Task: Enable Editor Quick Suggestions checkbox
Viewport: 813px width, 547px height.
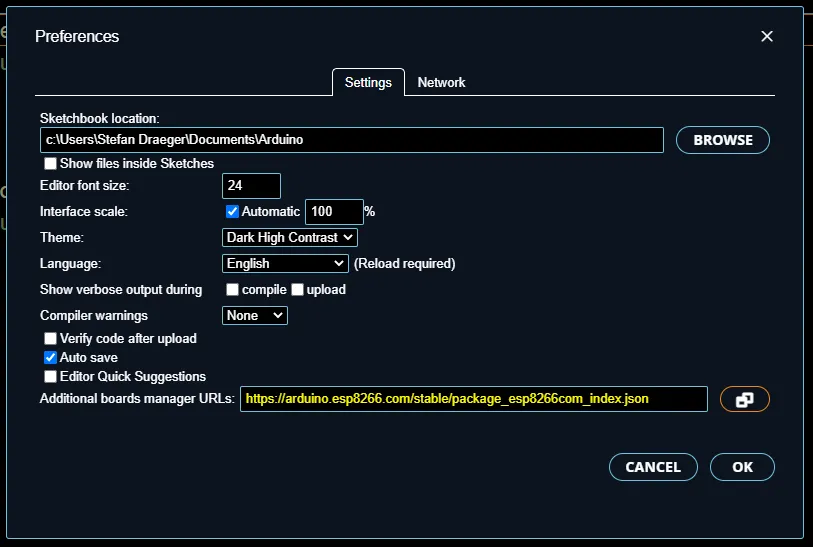Action: (50, 377)
